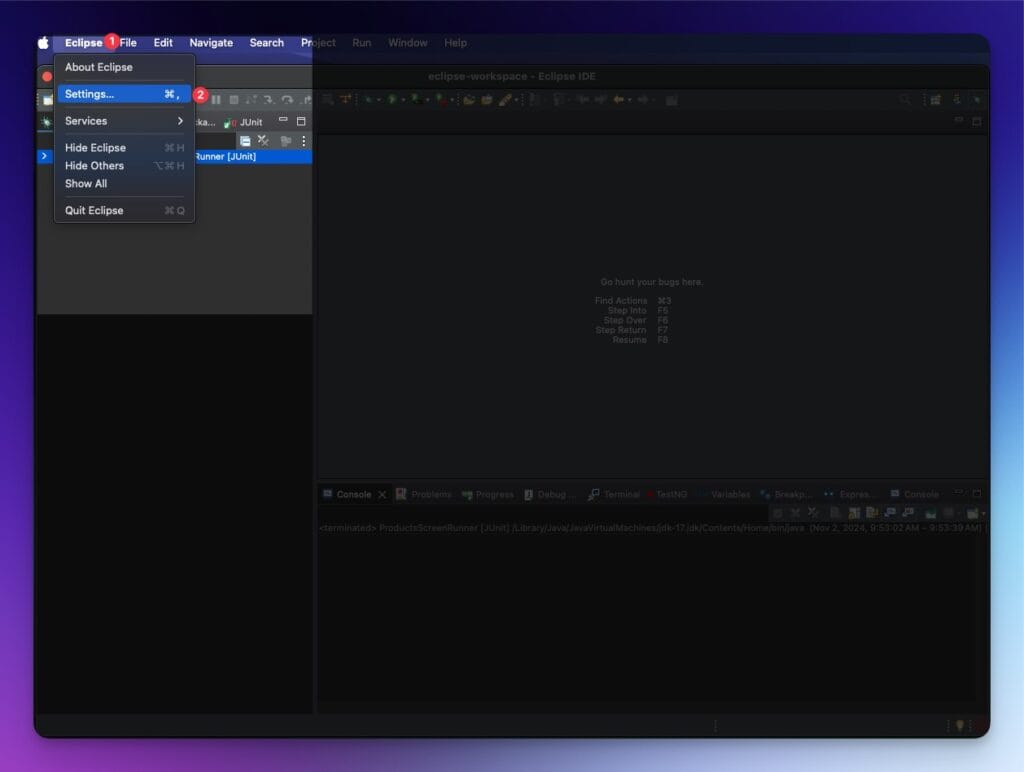Choose Show All
1024x772 pixels.
tap(124, 184)
